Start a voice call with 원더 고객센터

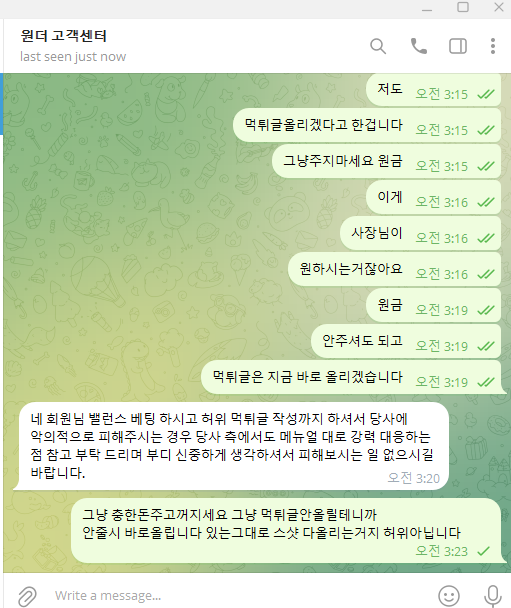(418, 46)
